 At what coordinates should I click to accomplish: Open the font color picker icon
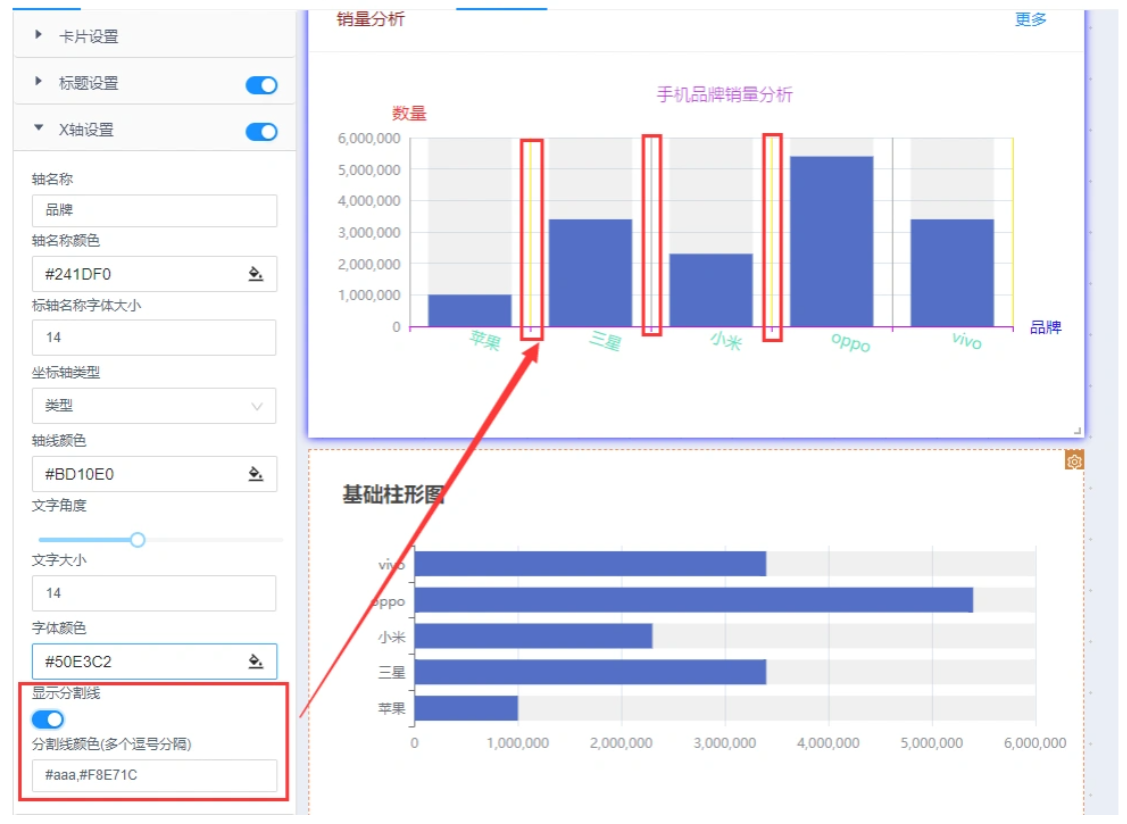pos(255,661)
